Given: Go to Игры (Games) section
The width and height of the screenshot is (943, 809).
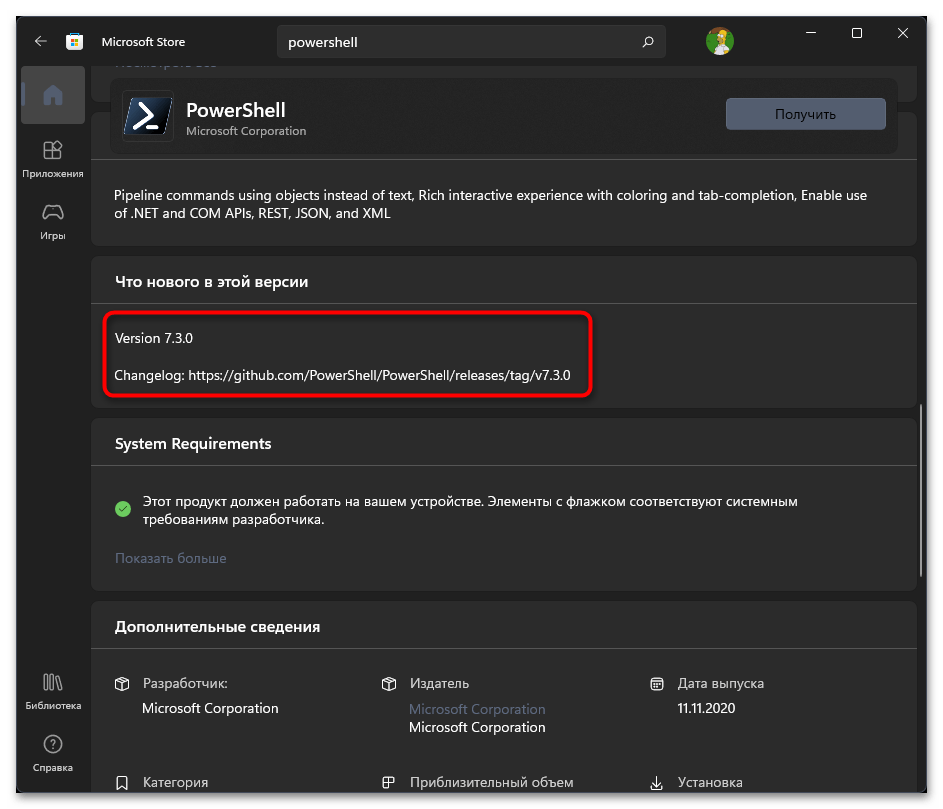Looking at the screenshot, I should coord(53,221).
